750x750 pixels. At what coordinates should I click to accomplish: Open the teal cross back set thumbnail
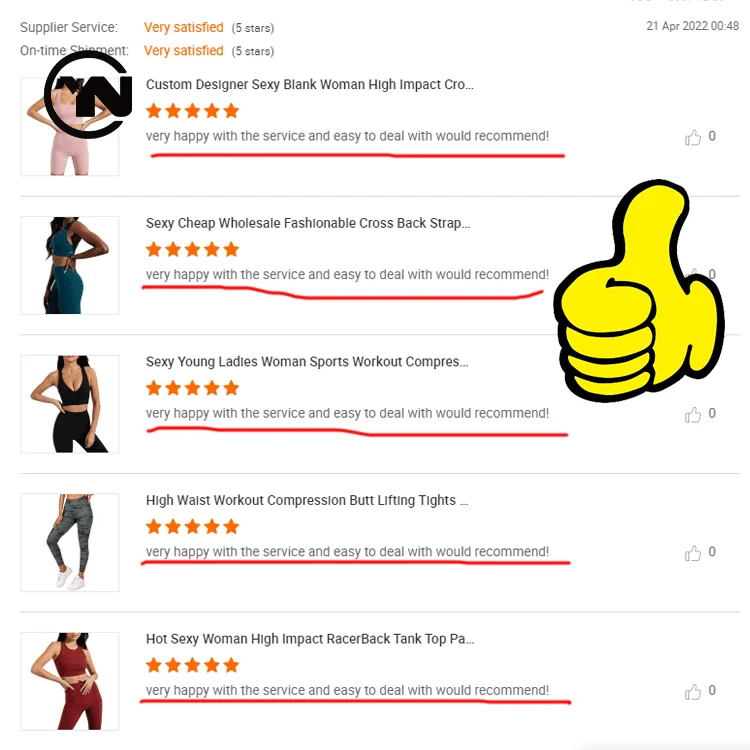tap(70, 265)
